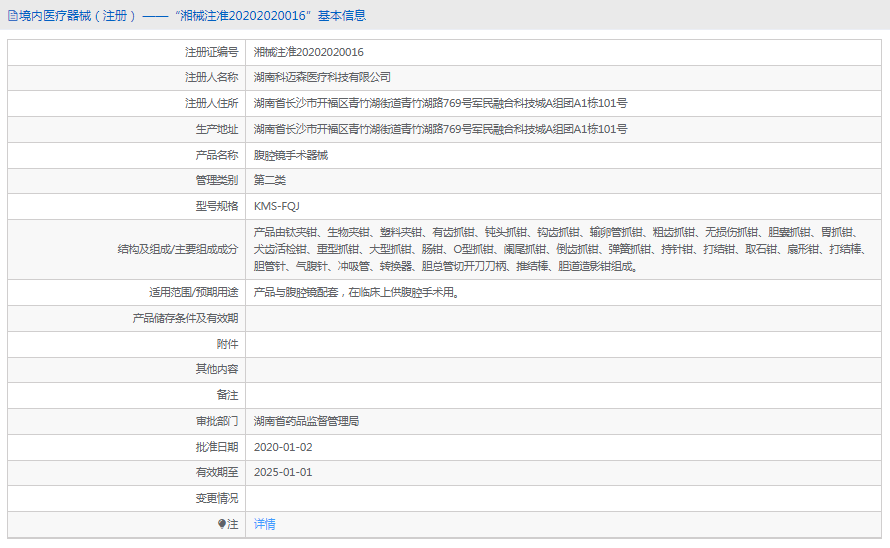Select company name 湖南科迈森医疗科技有限公司

click(x=322, y=77)
